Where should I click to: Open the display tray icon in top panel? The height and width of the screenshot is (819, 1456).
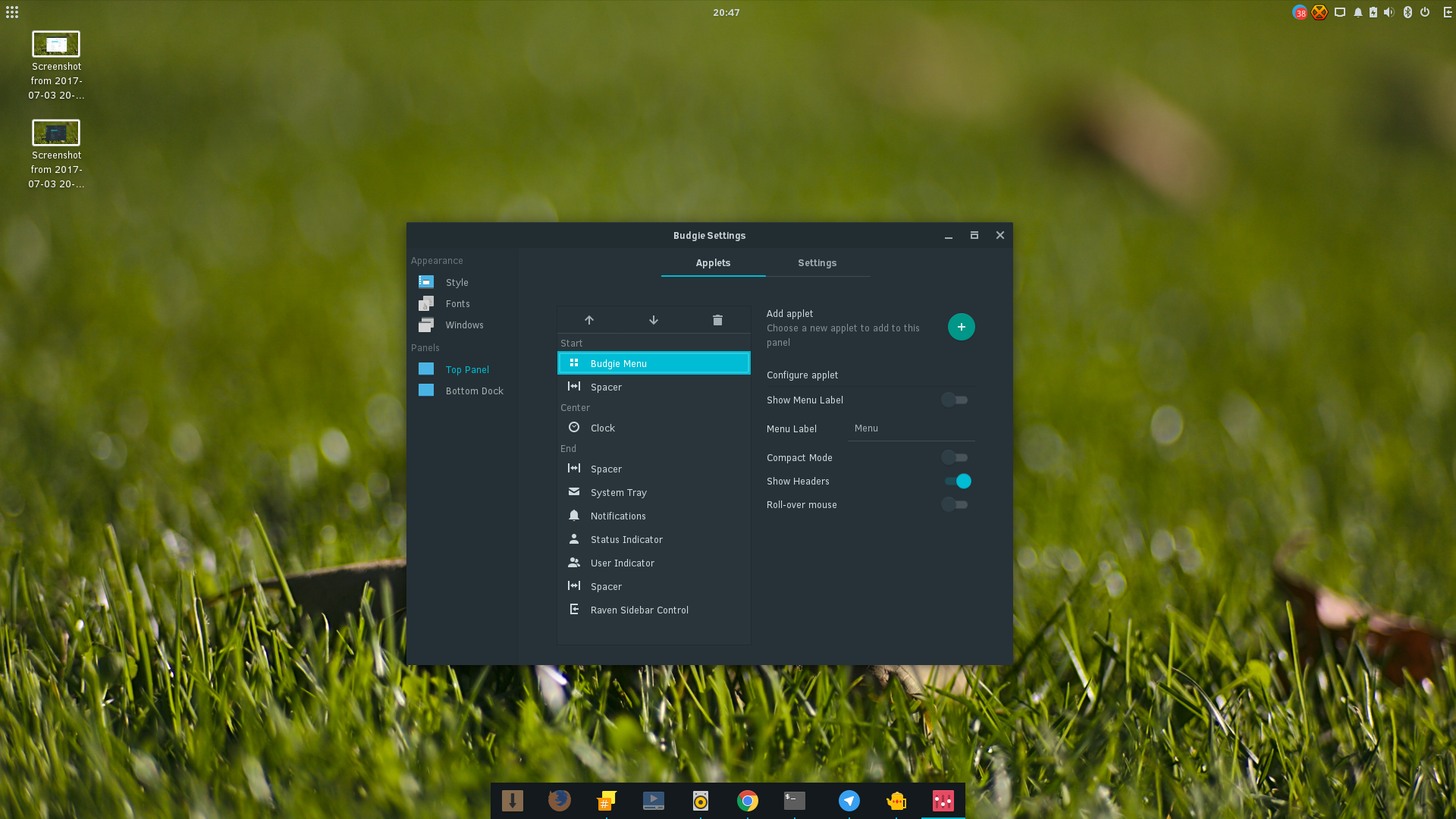[x=1340, y=12]
